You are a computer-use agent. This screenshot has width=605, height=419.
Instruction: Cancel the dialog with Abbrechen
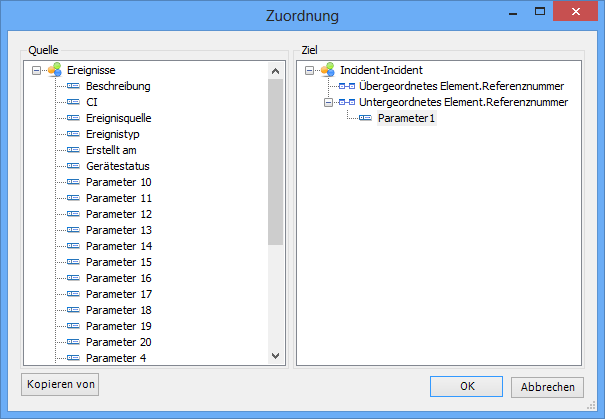coord(547,387)
